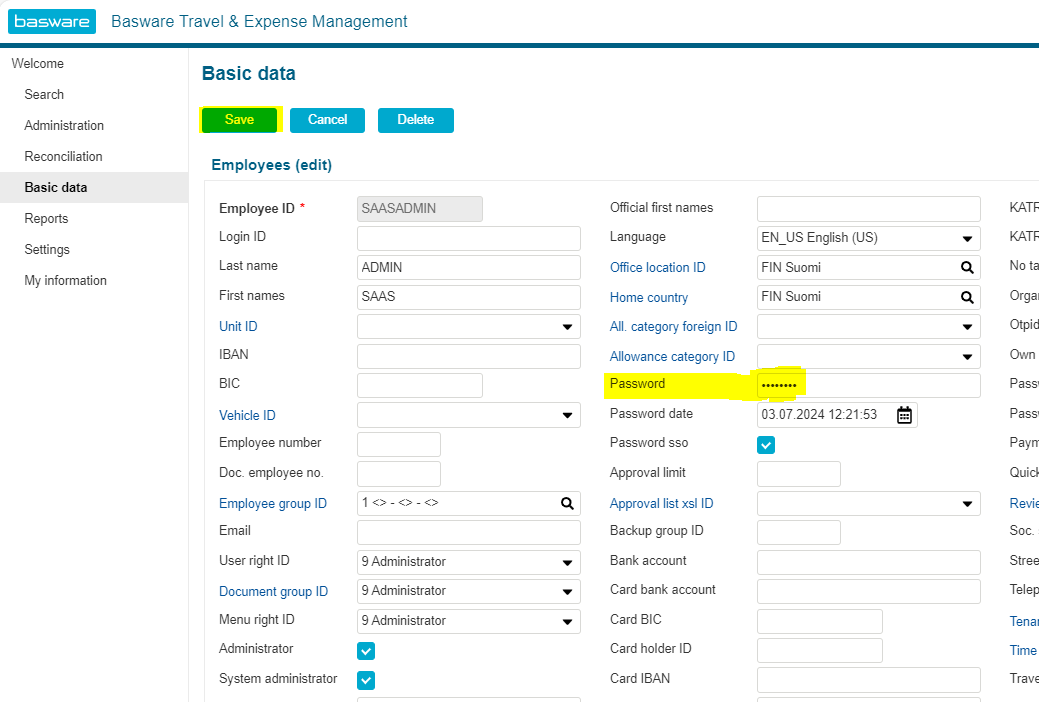The image size is (1039, 702).
Task: Click the Basware logo
Action: (52, 21)
